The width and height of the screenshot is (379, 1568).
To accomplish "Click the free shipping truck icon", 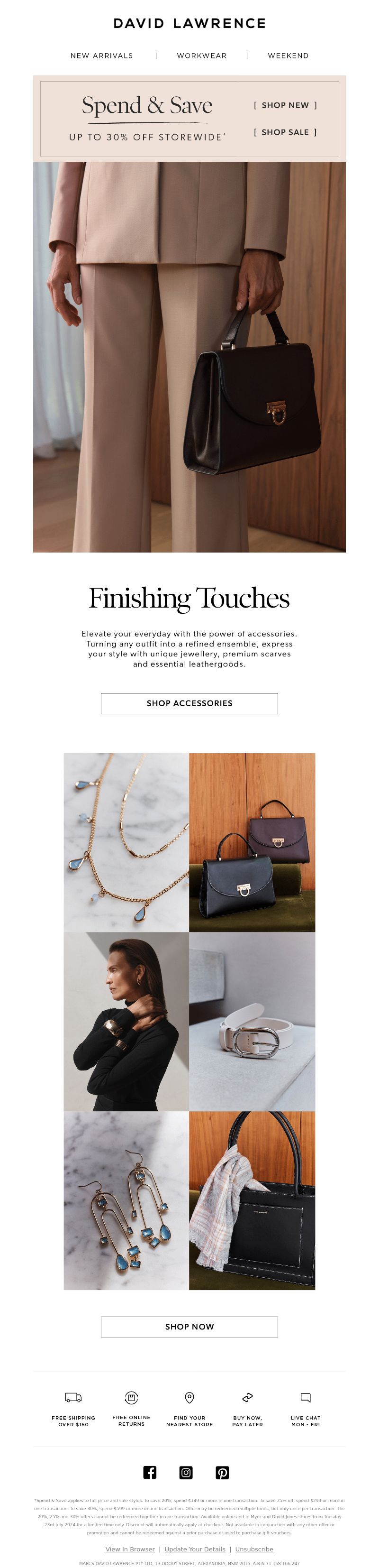I will [x=73, y=1397].
